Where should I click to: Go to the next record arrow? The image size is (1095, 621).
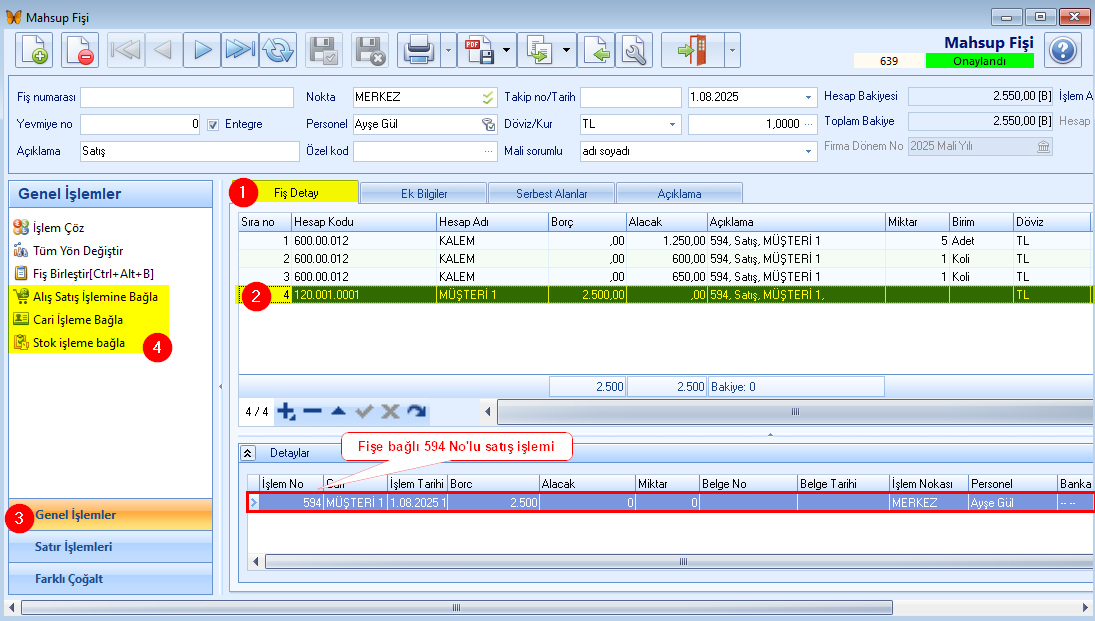[x=202, y=49]
